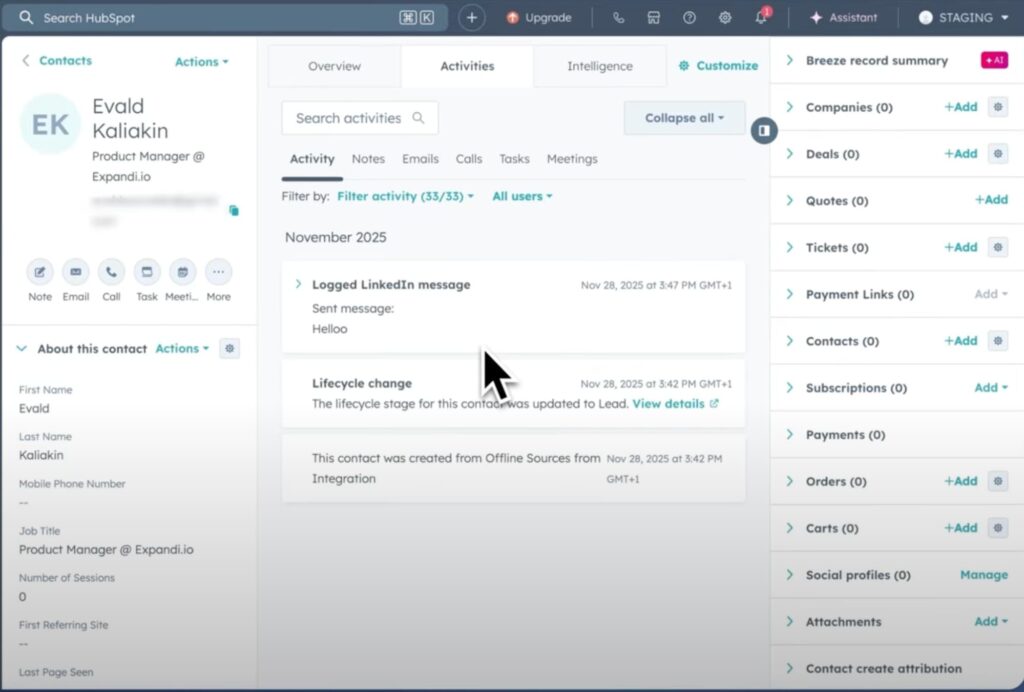
Task: Create a note using the Note icon
Action: tap(40, 272)
